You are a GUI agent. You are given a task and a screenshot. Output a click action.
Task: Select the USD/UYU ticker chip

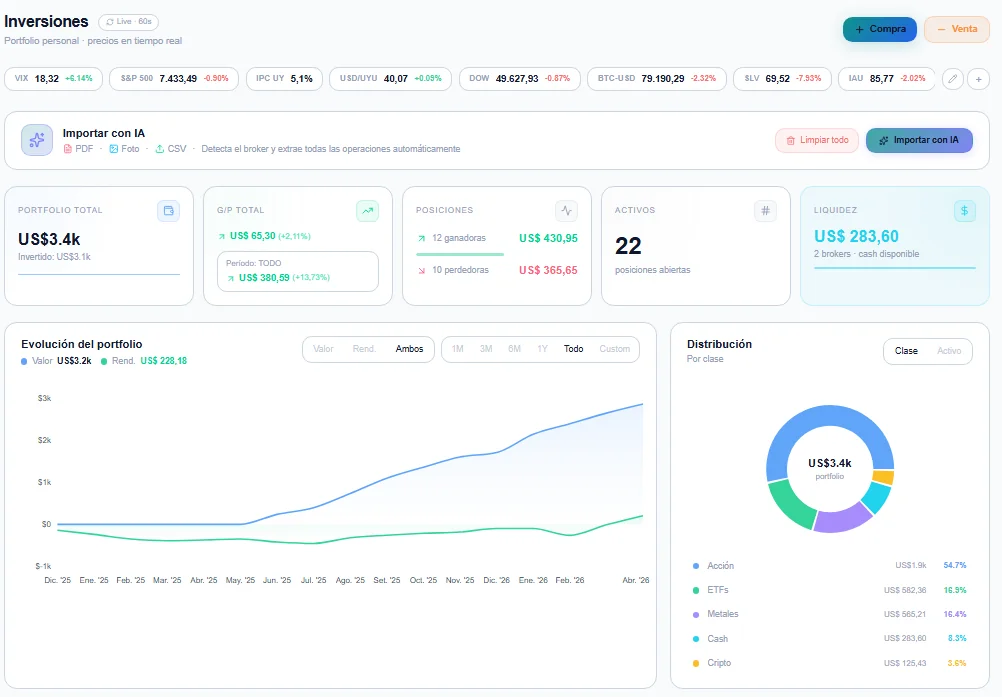tap(390, 79)
